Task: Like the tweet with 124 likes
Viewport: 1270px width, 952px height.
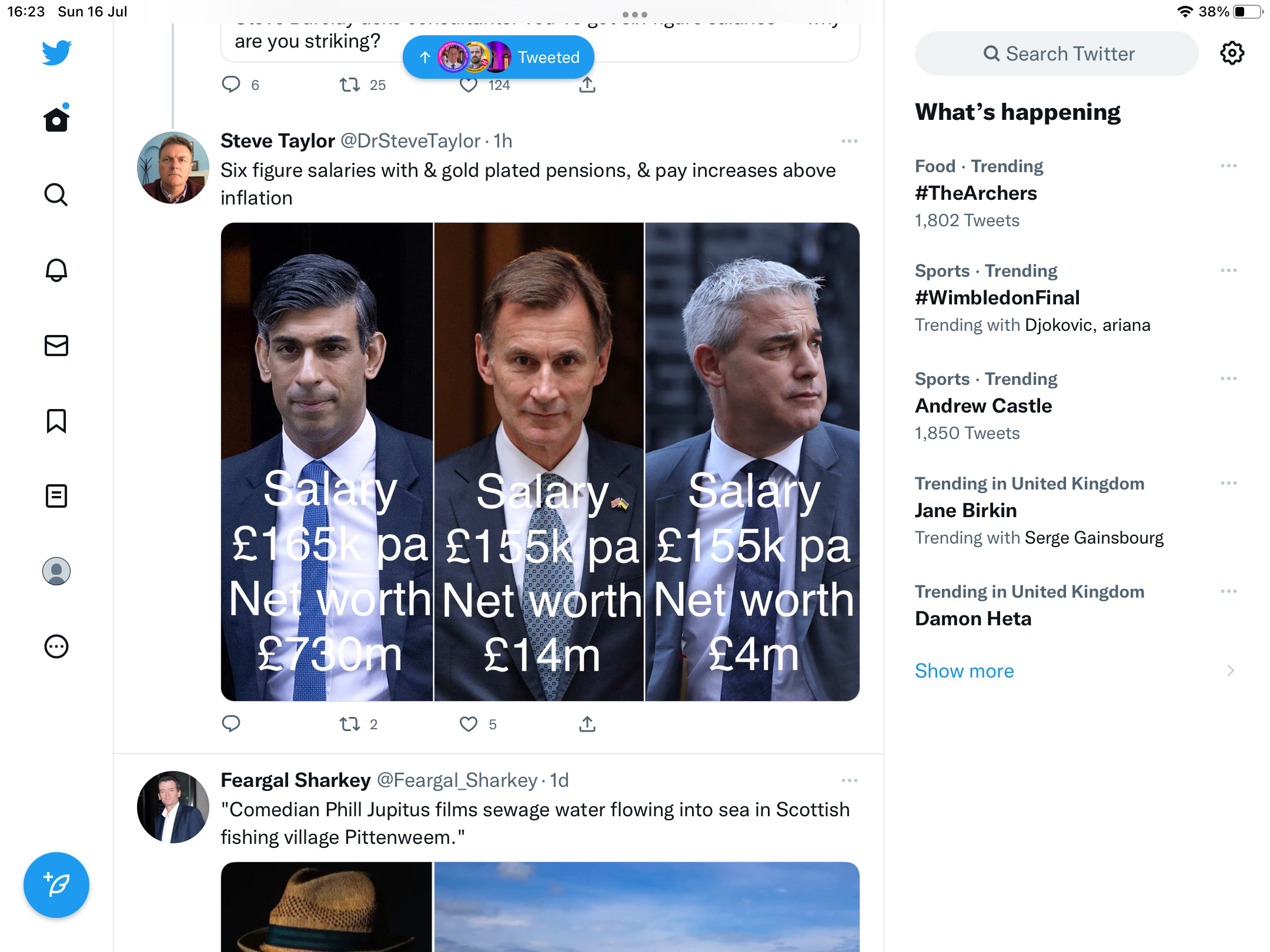Action: [469, 85]
